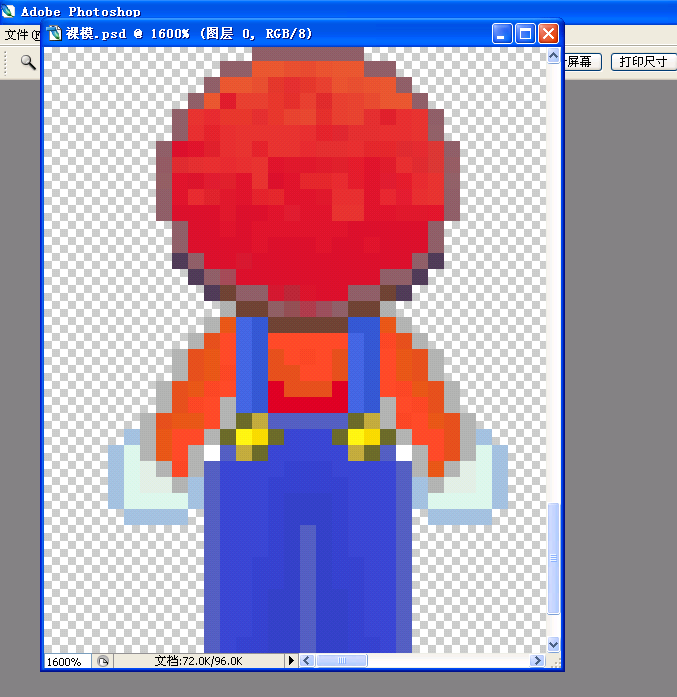Click the 裸模.psd document icon

click(x=54, y=33)
